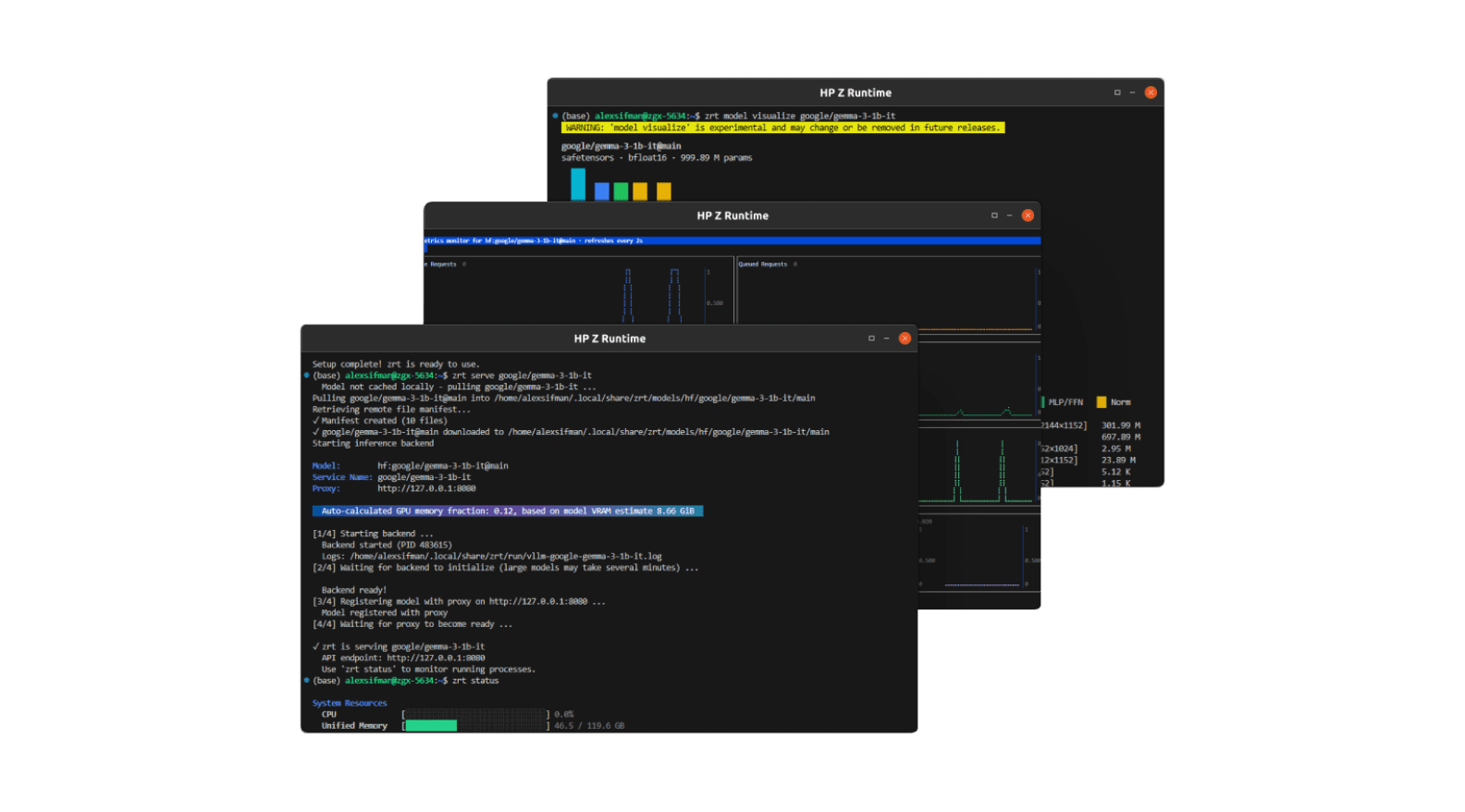Click the 'zrt model visualize' command line
Image resolution: width=1465 pixels, height=812 pixels.
pos(729,117)
